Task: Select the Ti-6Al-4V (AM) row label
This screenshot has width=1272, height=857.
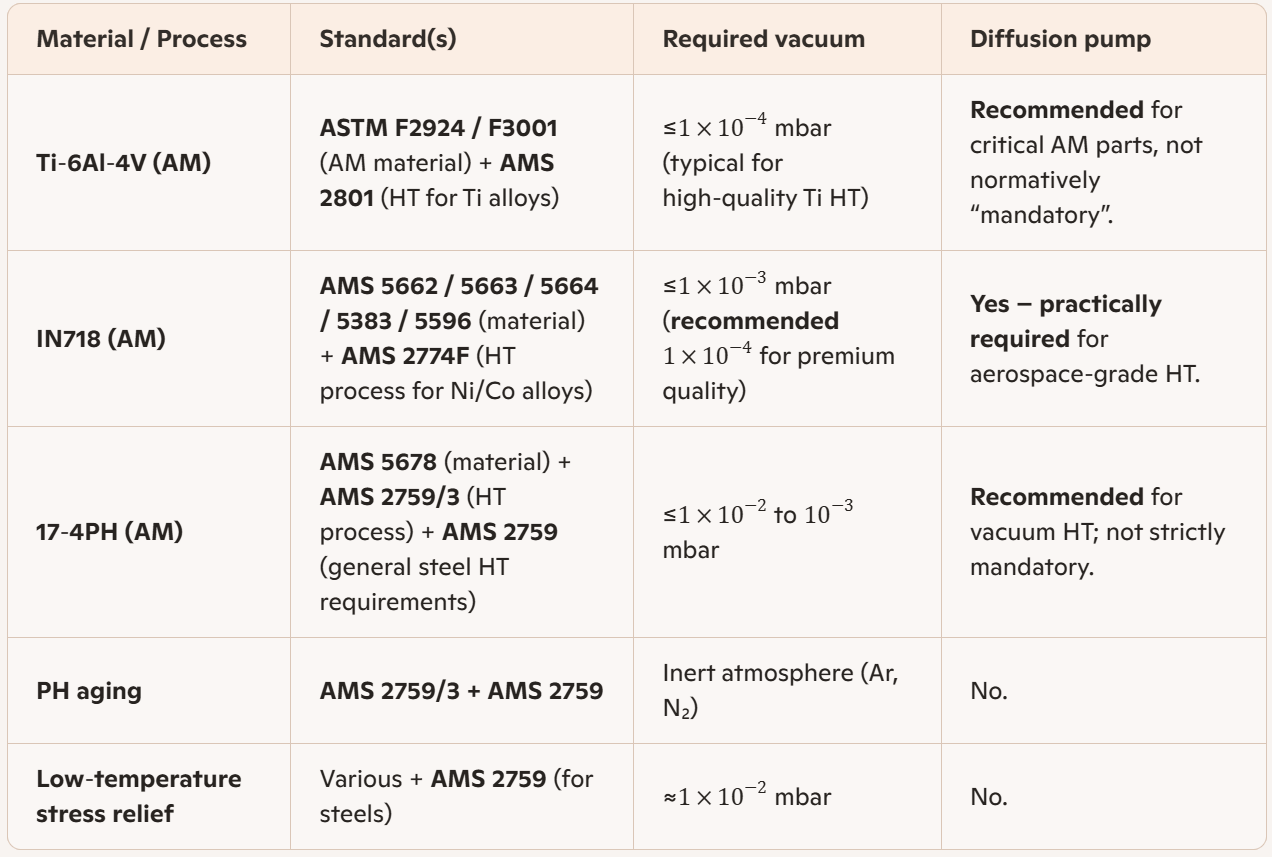Action: (110, 162)
